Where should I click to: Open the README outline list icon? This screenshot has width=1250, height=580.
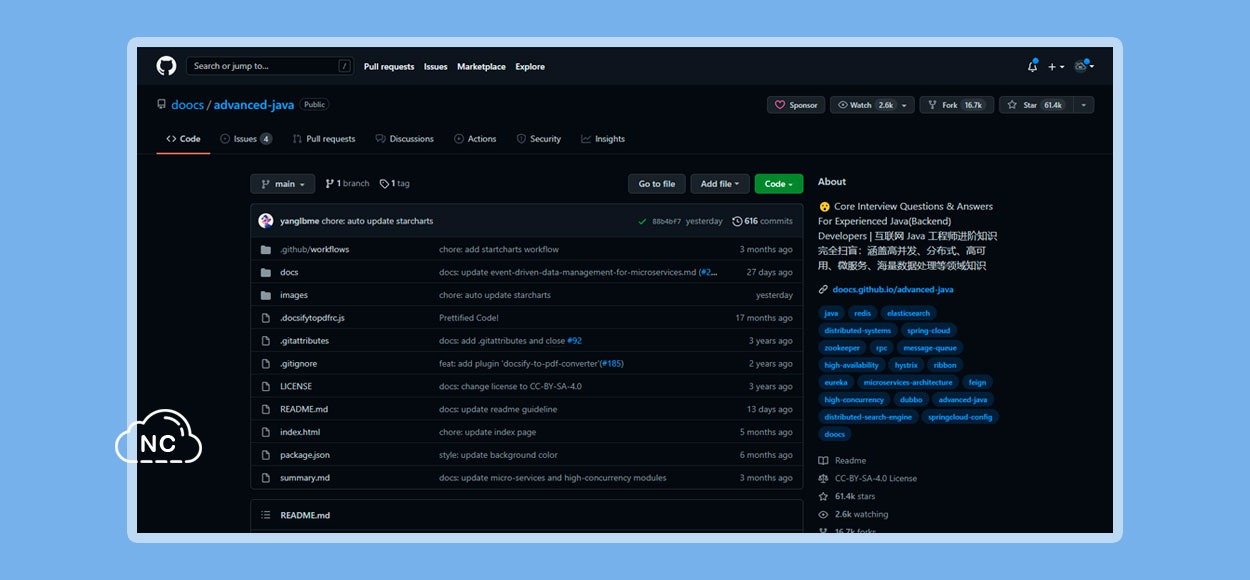click(x=266, y=515)
